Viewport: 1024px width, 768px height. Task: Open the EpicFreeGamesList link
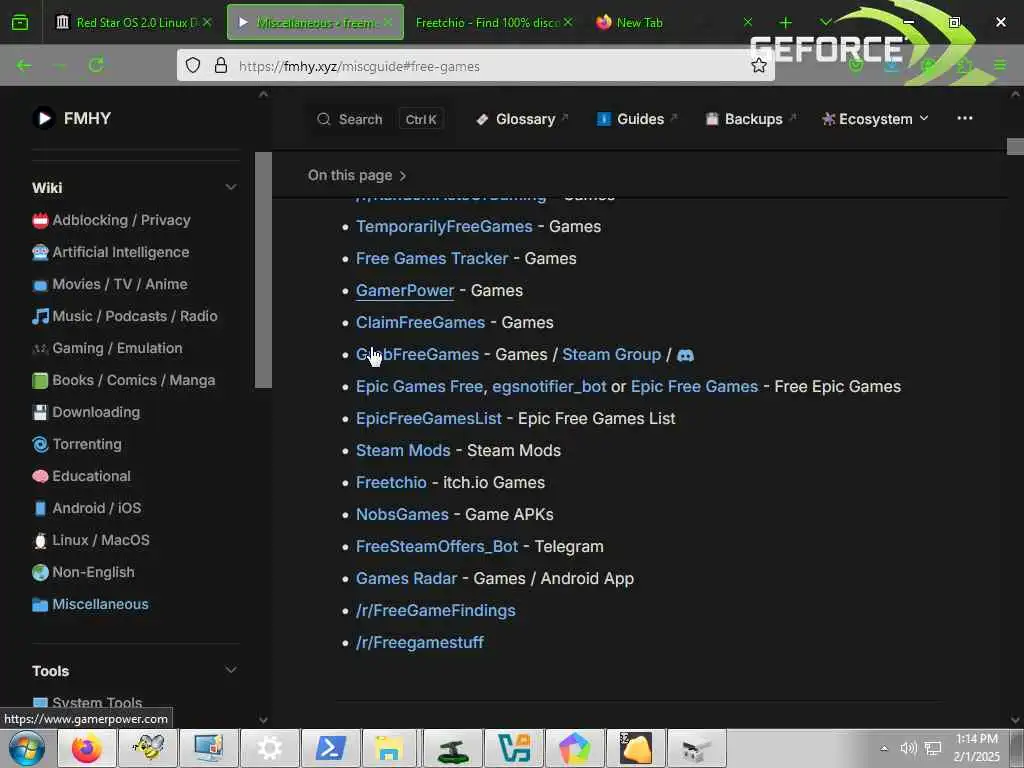(428, 419)
